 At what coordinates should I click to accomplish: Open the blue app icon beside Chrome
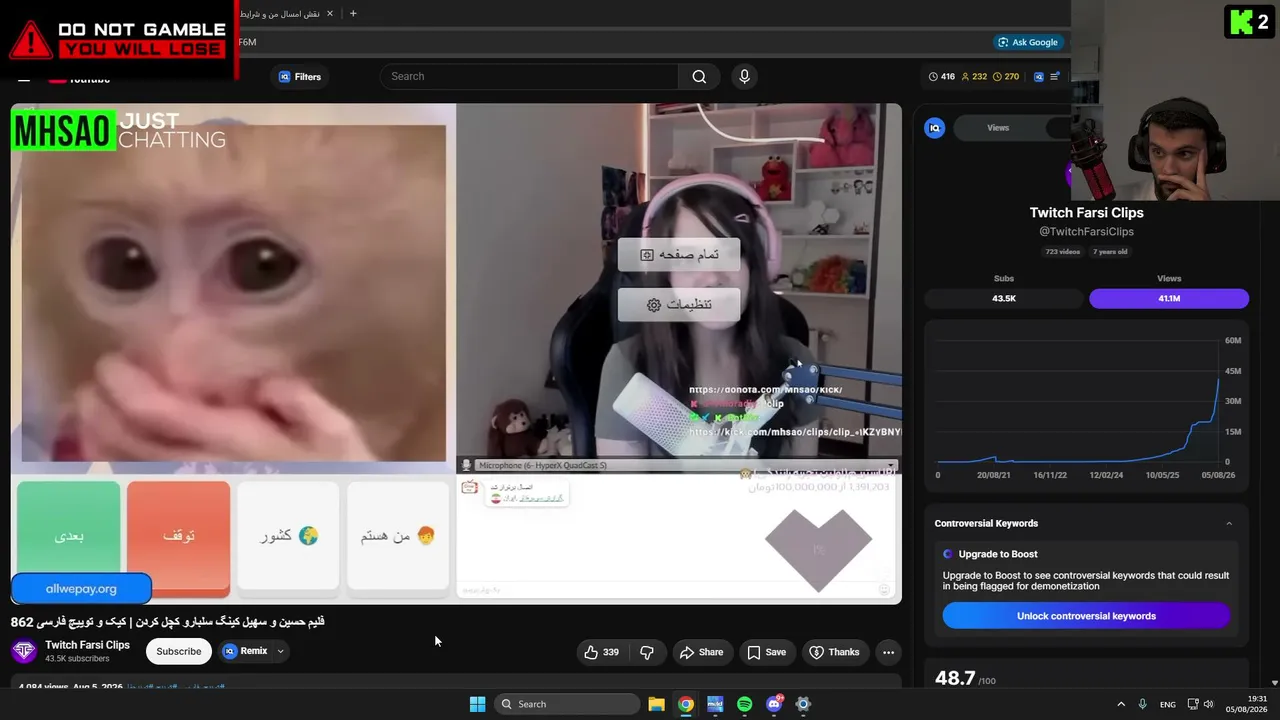pos(715,704)
